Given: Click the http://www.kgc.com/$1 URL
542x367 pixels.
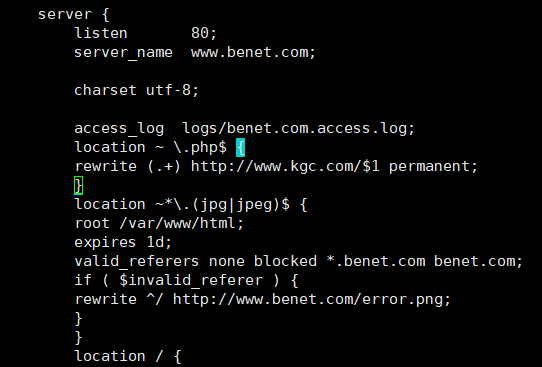Looking at the screenshot, I should (x=285, y=167).
